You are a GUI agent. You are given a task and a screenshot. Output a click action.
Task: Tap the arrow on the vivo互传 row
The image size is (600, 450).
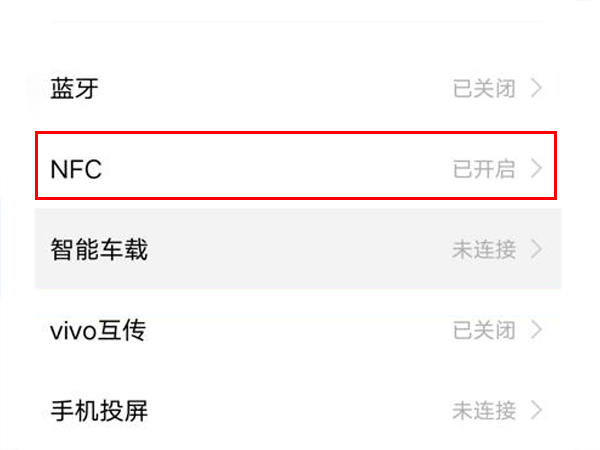[537, 329]
